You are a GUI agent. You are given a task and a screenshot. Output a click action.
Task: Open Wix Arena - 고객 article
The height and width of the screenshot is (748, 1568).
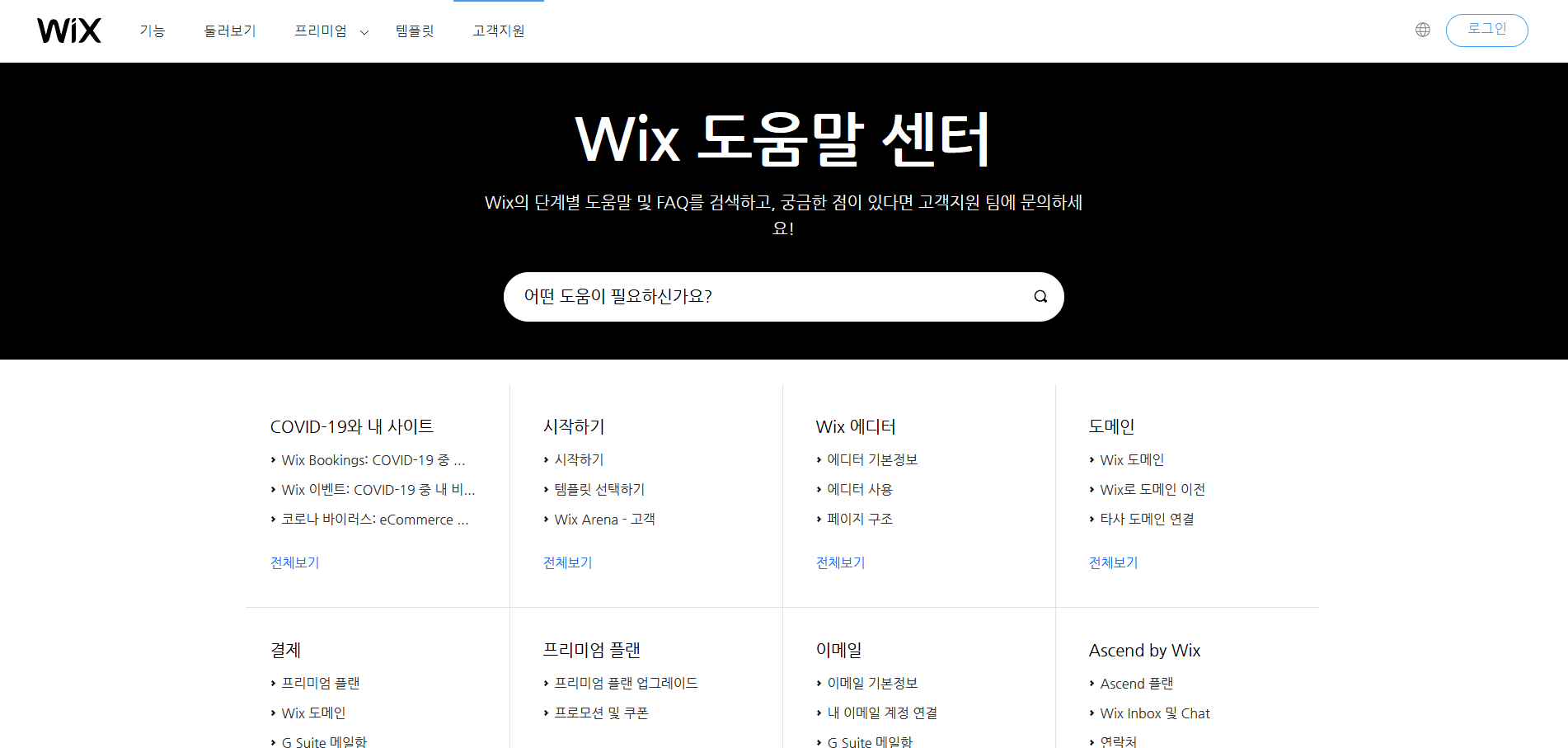click(604, 519)
